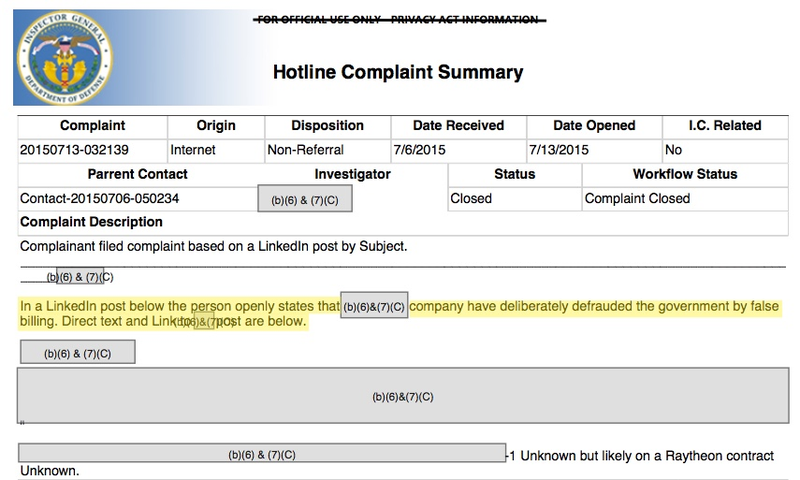Click the small redaction box under the divider line

(x=80, y=277)
